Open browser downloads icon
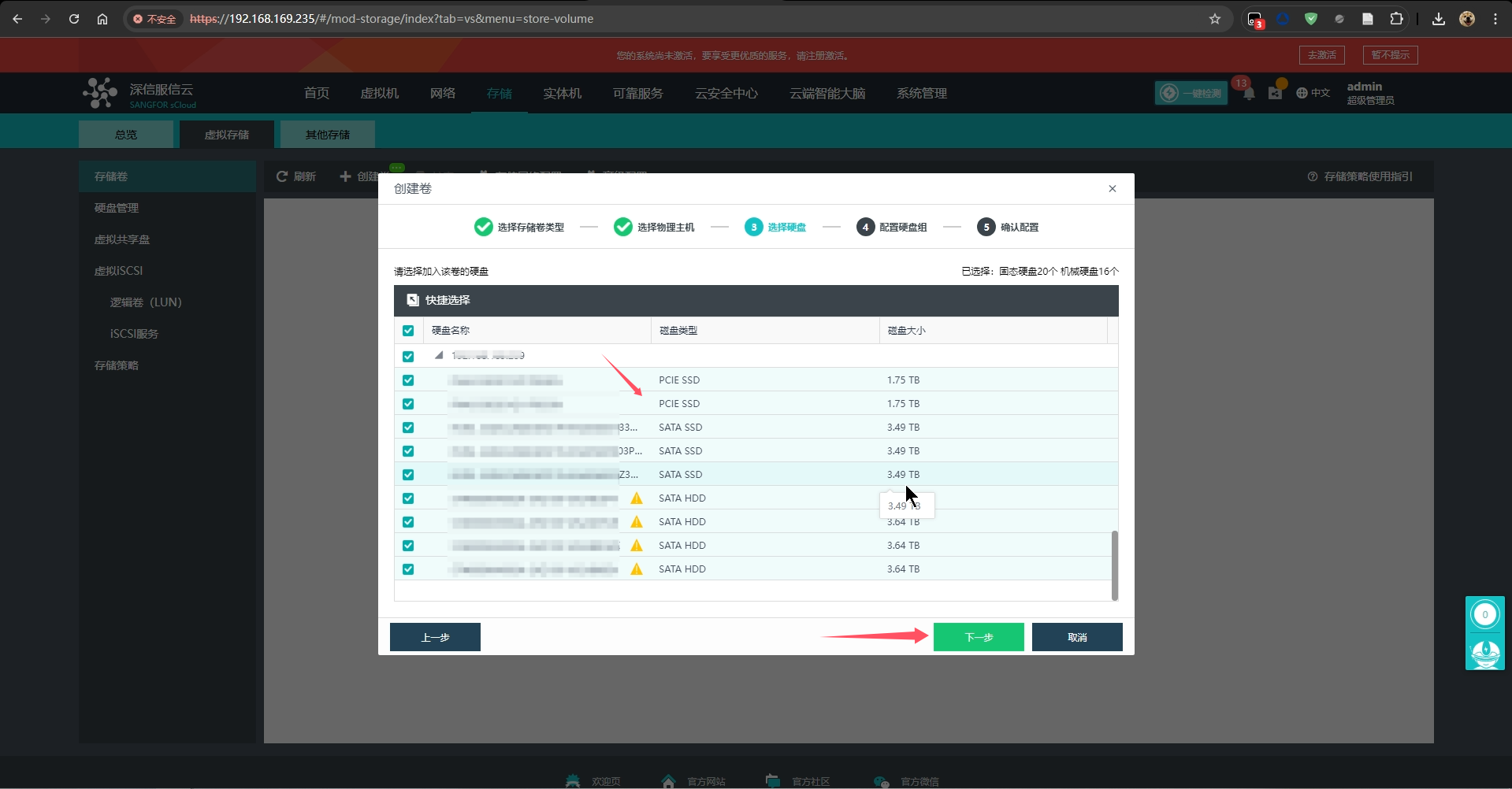This screenshot has width=1512, height=789. pyautogui.click(x=1439, y=19)
